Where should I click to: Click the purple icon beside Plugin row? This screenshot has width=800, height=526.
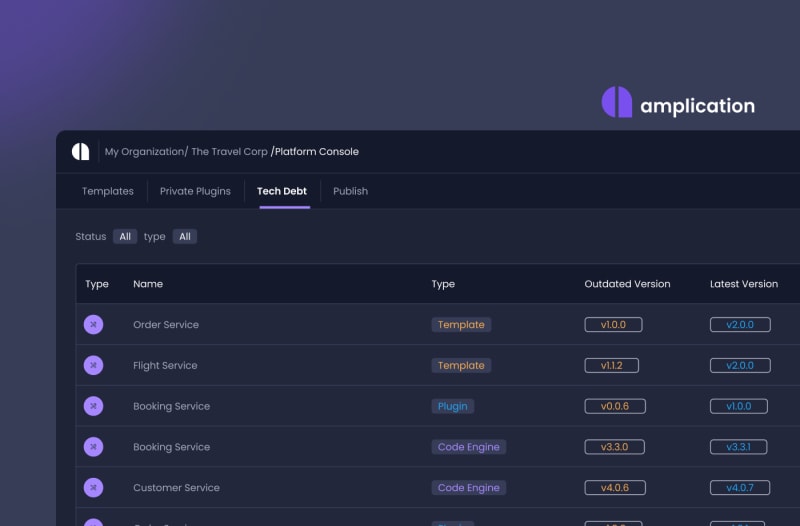[93, 406]
